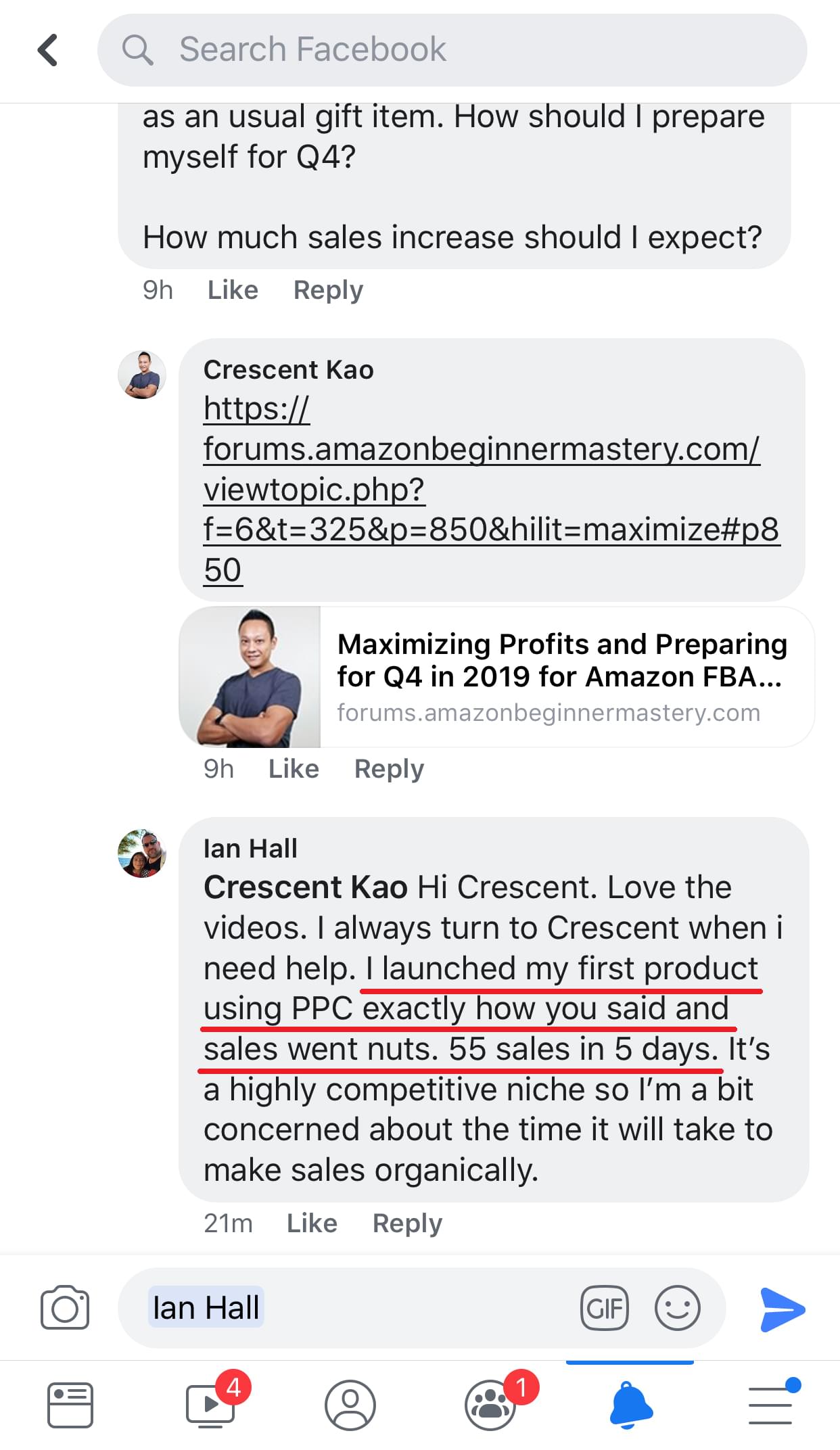Screen dimensions: 840x1450
Task: Open the hamburger menu tab
Action: coord(771,1405)
